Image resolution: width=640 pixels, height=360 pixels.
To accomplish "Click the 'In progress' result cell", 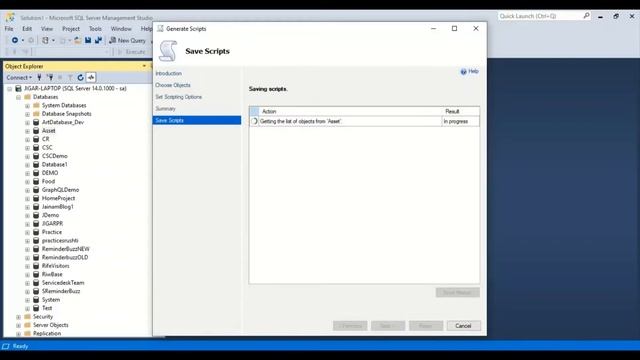I will coord(460,121).
